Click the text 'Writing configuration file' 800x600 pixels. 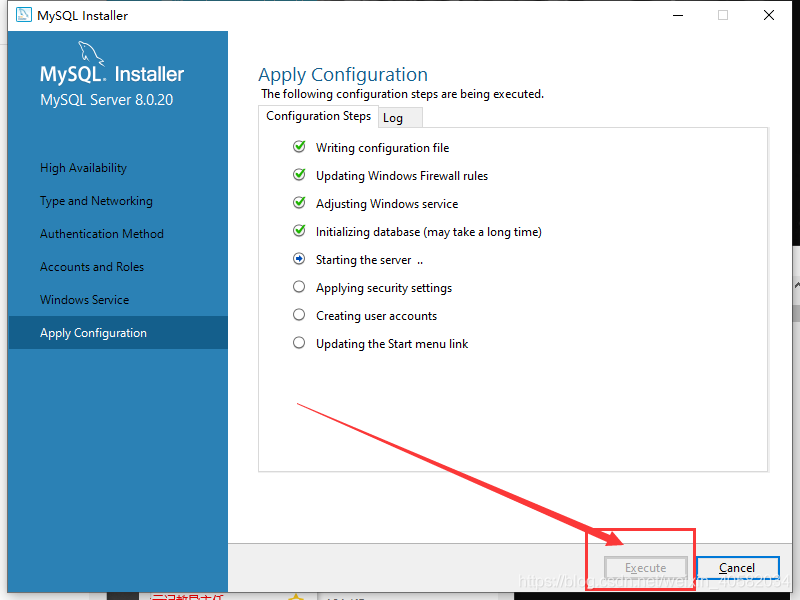click(383, 148)
